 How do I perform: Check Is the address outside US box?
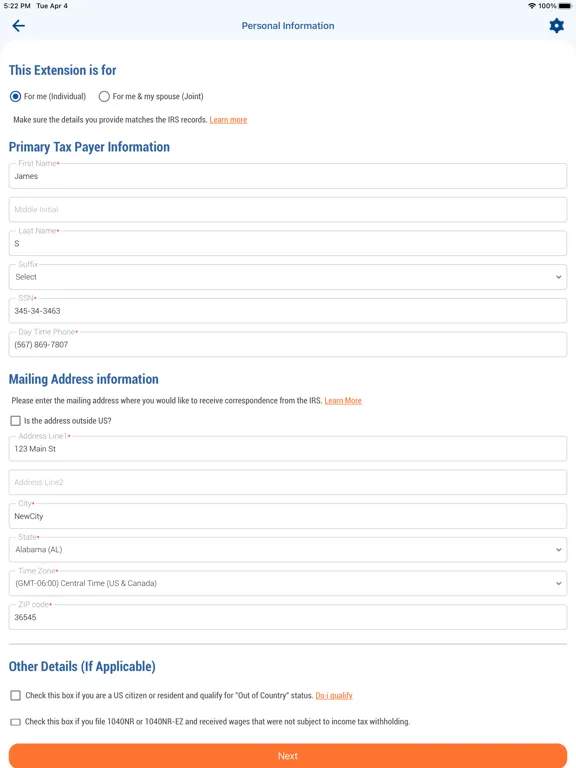(x=16, y=421)
